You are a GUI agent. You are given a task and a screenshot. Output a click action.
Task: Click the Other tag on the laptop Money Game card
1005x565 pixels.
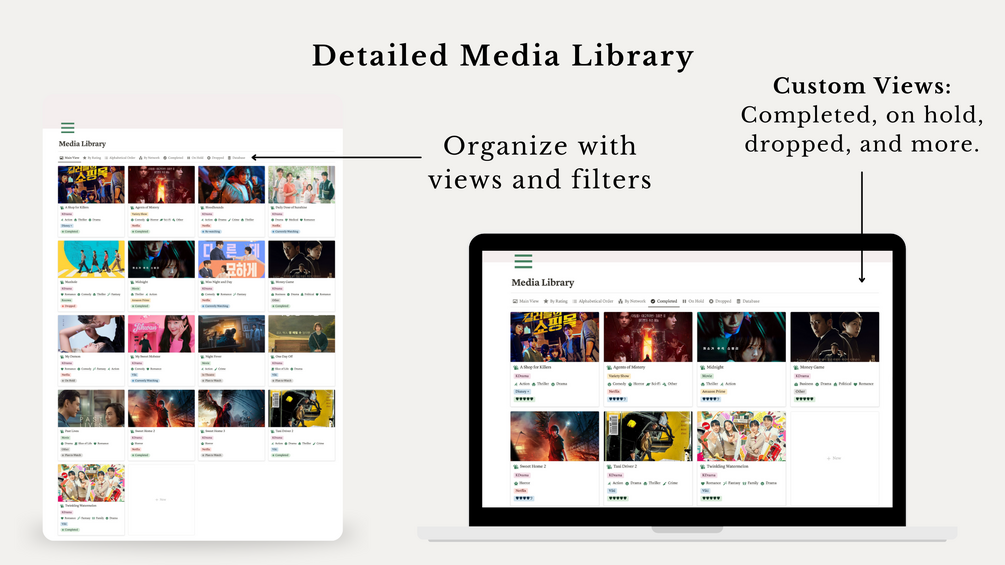click(x=800, y=391)
